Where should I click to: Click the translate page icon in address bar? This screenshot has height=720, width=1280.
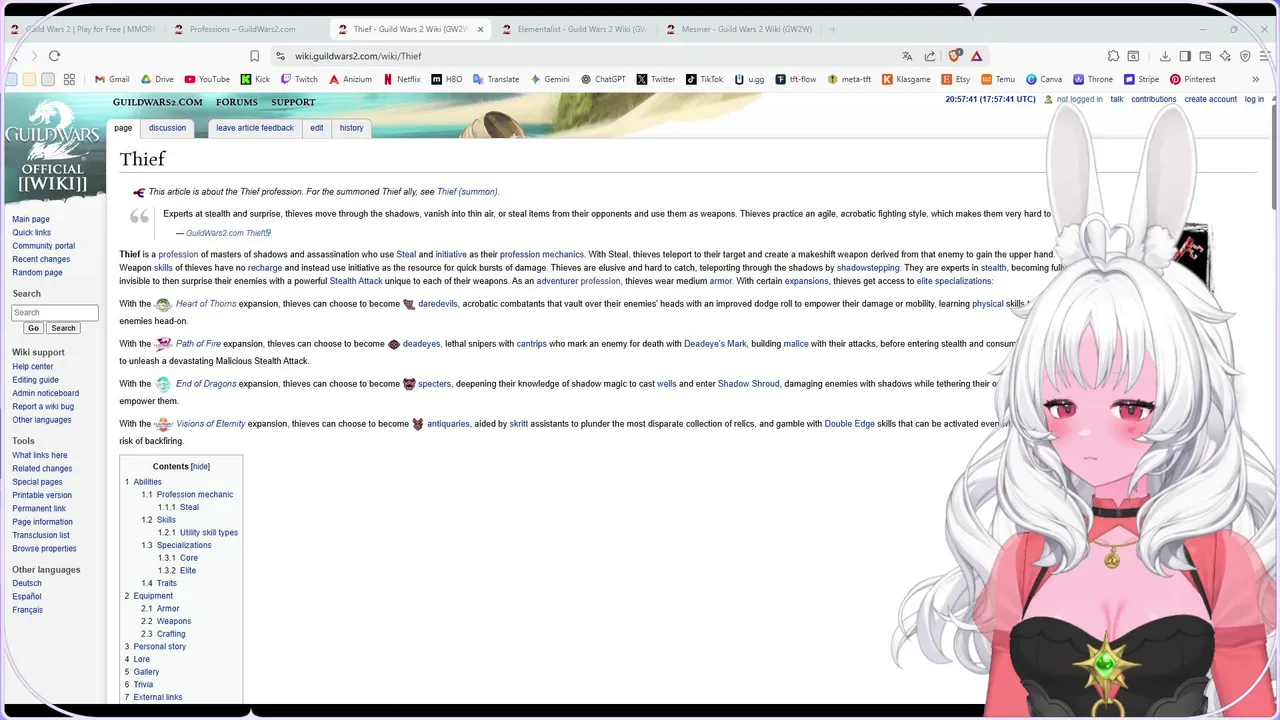coord(907,56)
